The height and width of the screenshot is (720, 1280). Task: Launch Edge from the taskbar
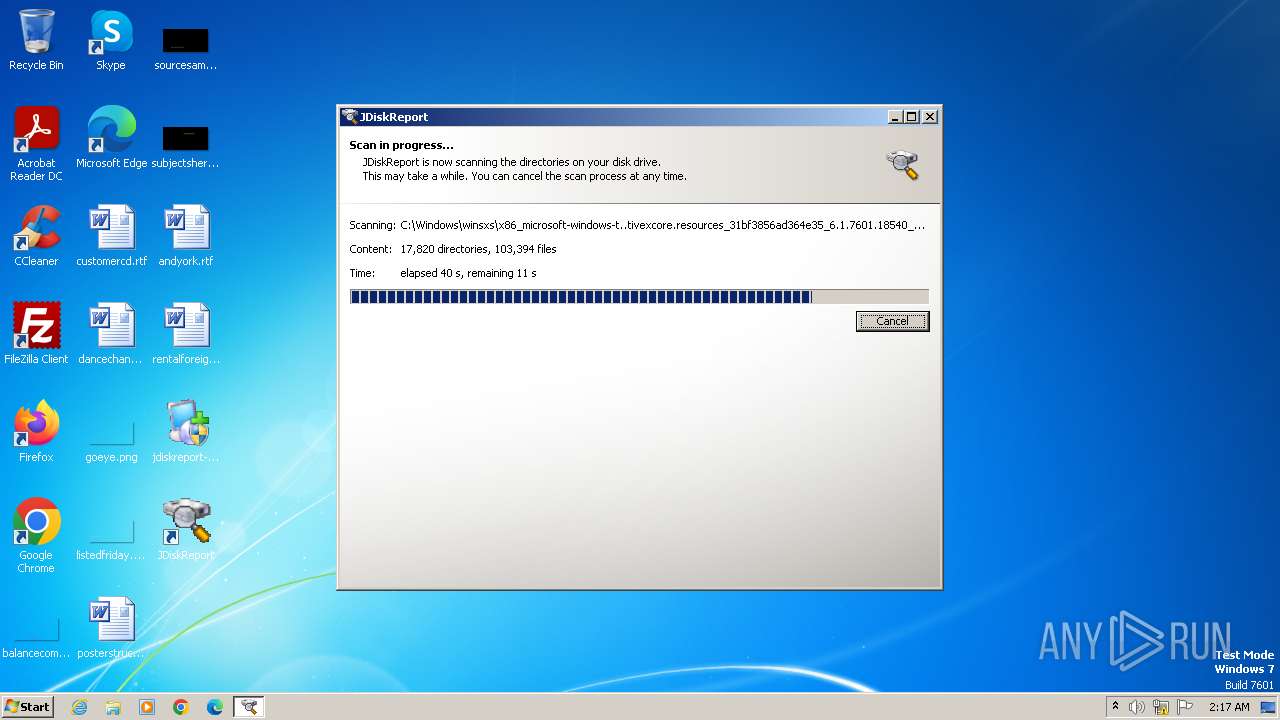pyautogui.click(x=215, y=707)
